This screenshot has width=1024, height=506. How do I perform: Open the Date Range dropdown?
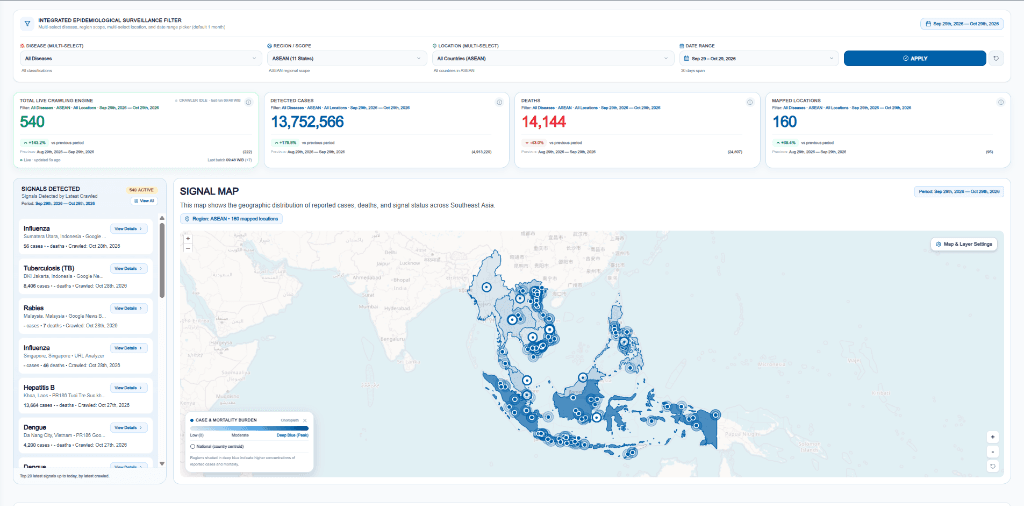pos(759,58)
